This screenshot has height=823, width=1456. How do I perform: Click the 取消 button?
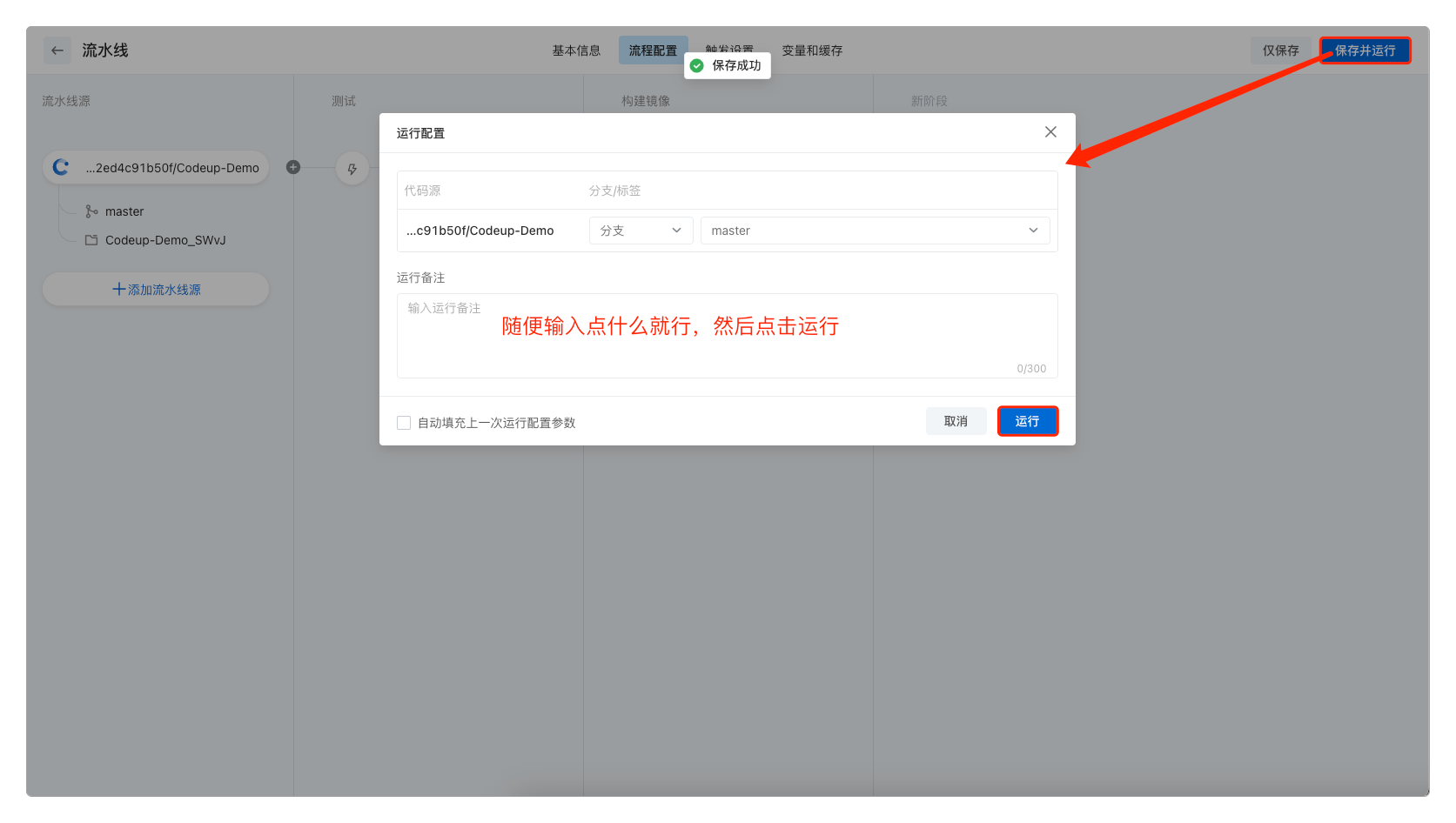[956, 421]
